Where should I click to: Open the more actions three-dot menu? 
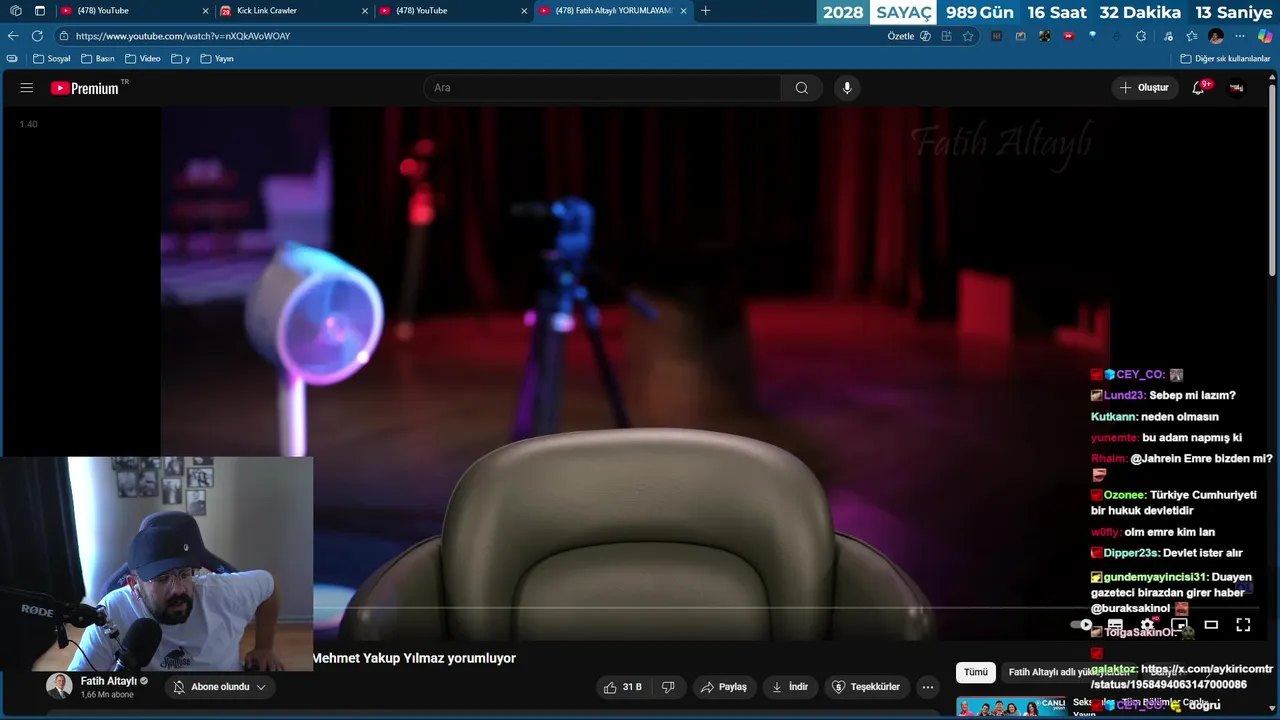pos(928,687)
